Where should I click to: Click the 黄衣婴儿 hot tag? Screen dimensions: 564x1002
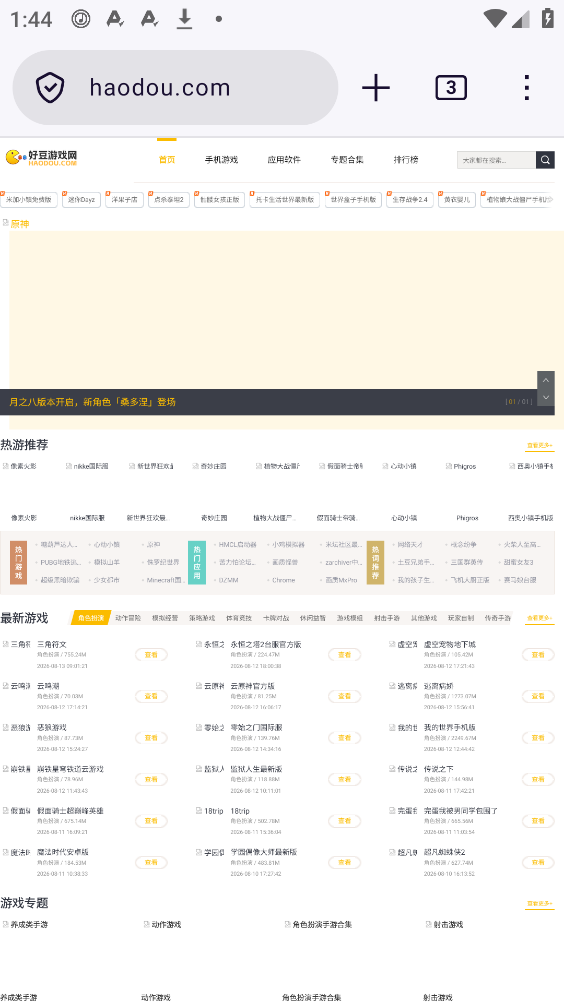pyautogui.click(x=457, y=199)
